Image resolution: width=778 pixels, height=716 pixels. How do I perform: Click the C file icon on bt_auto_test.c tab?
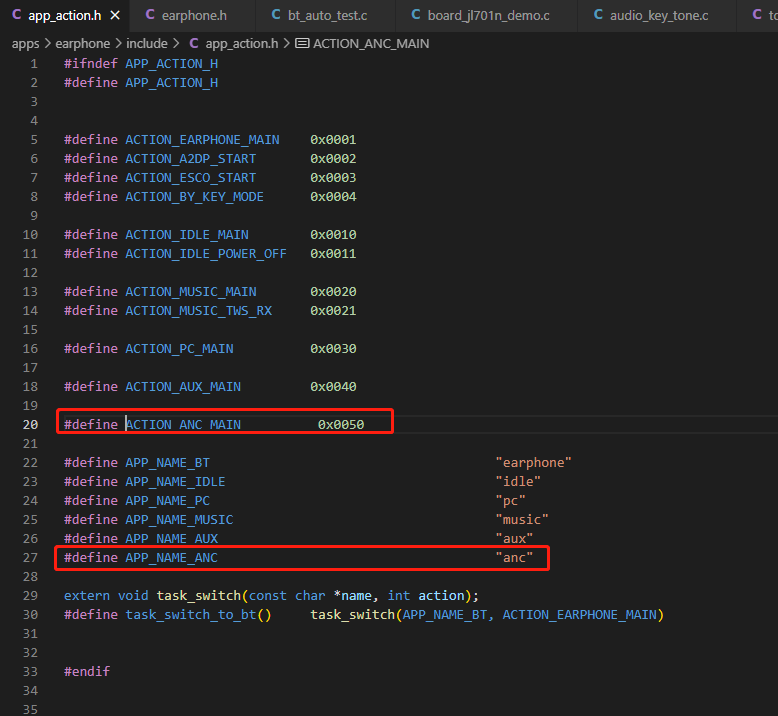(276, 15)
